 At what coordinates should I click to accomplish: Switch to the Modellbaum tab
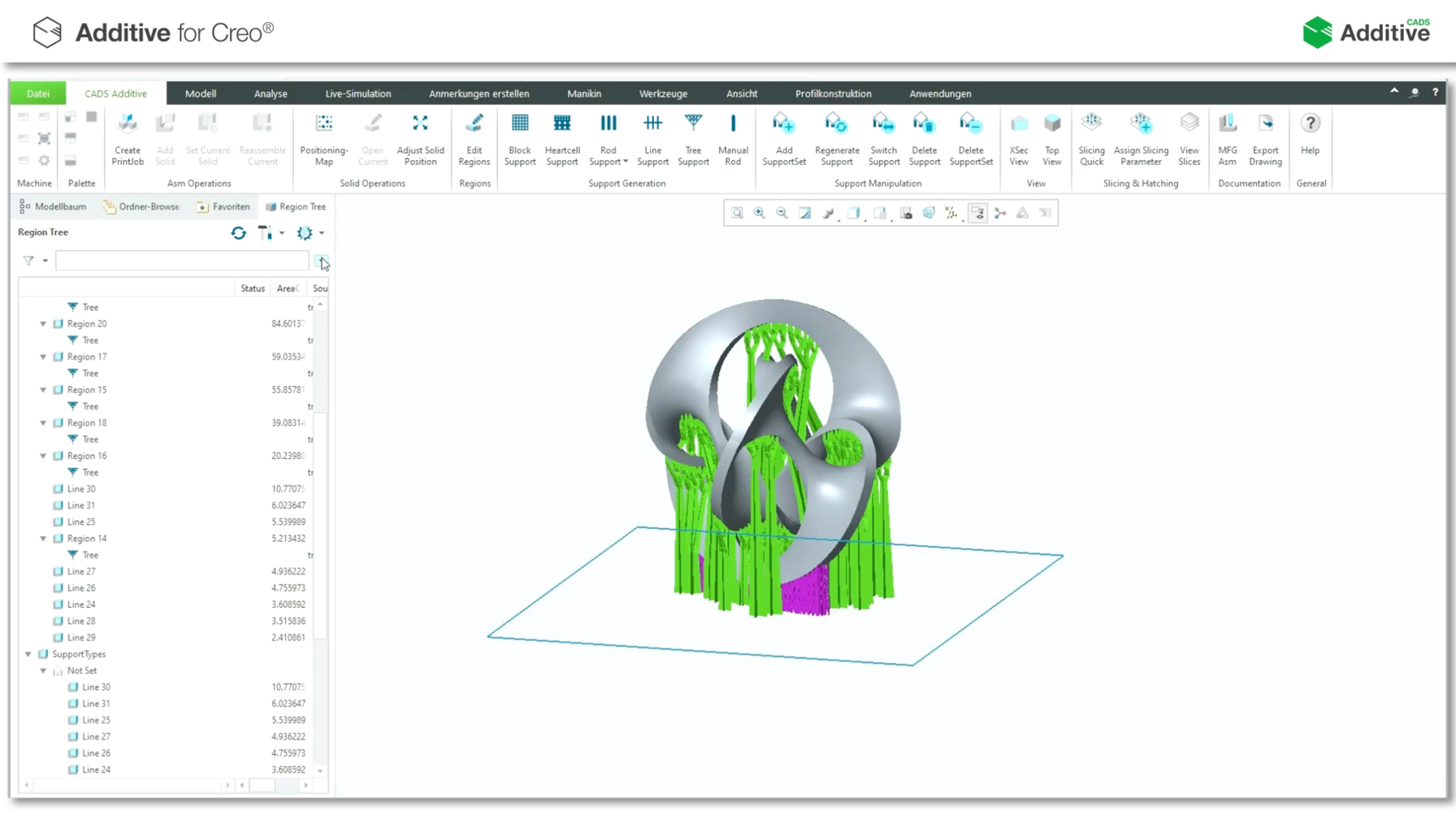[53, 206]
